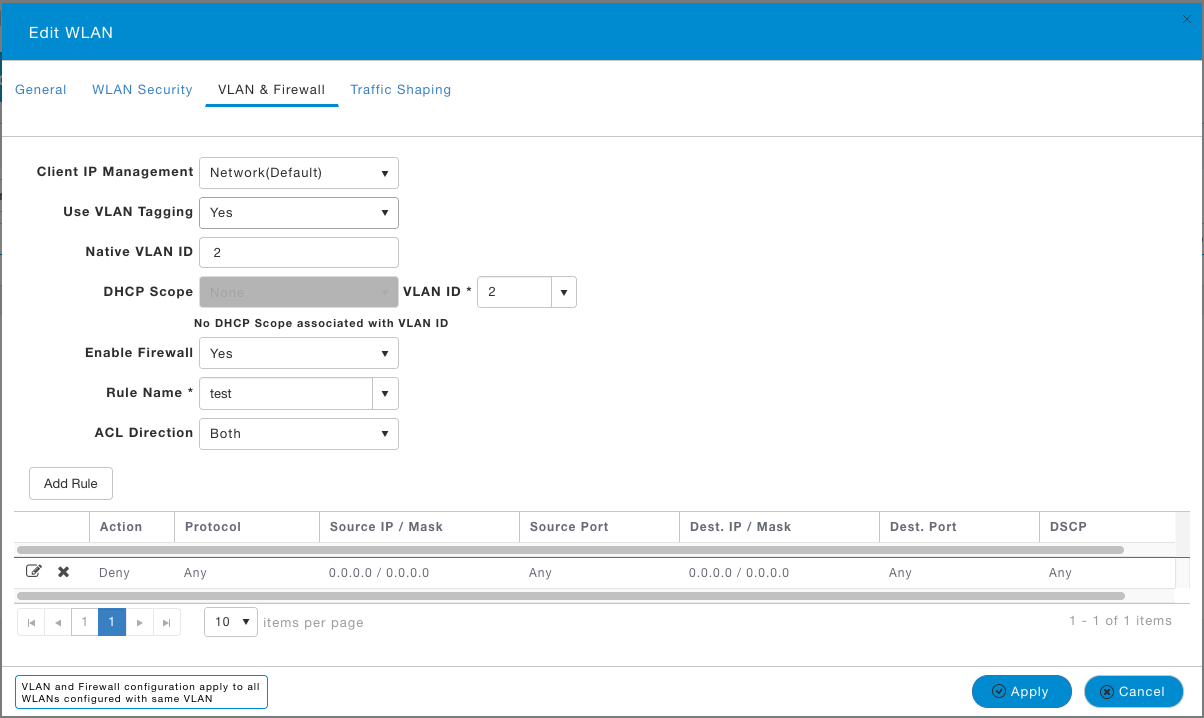Delete the Deny firewall rule
This screenshot has height=718, width=1204.
[x=62, y=571]
